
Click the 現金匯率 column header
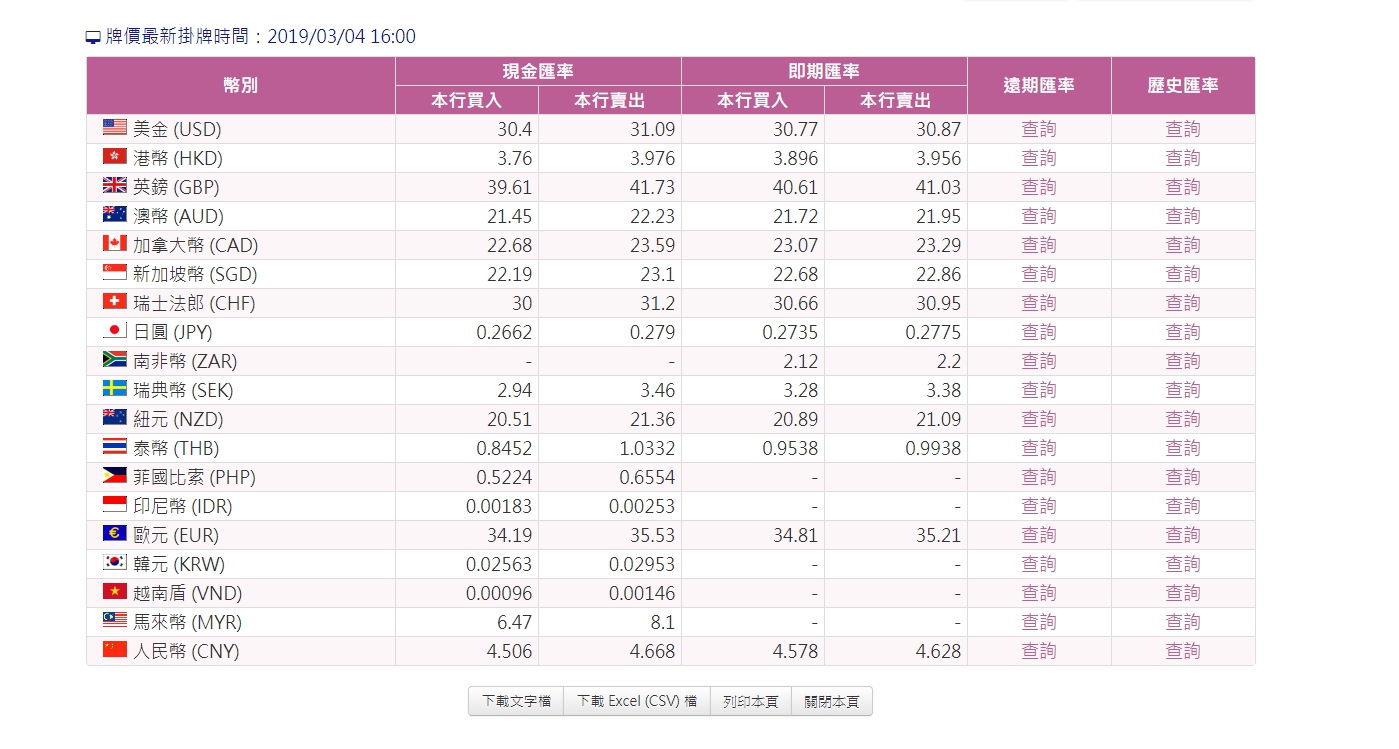(x=538, y=71)
